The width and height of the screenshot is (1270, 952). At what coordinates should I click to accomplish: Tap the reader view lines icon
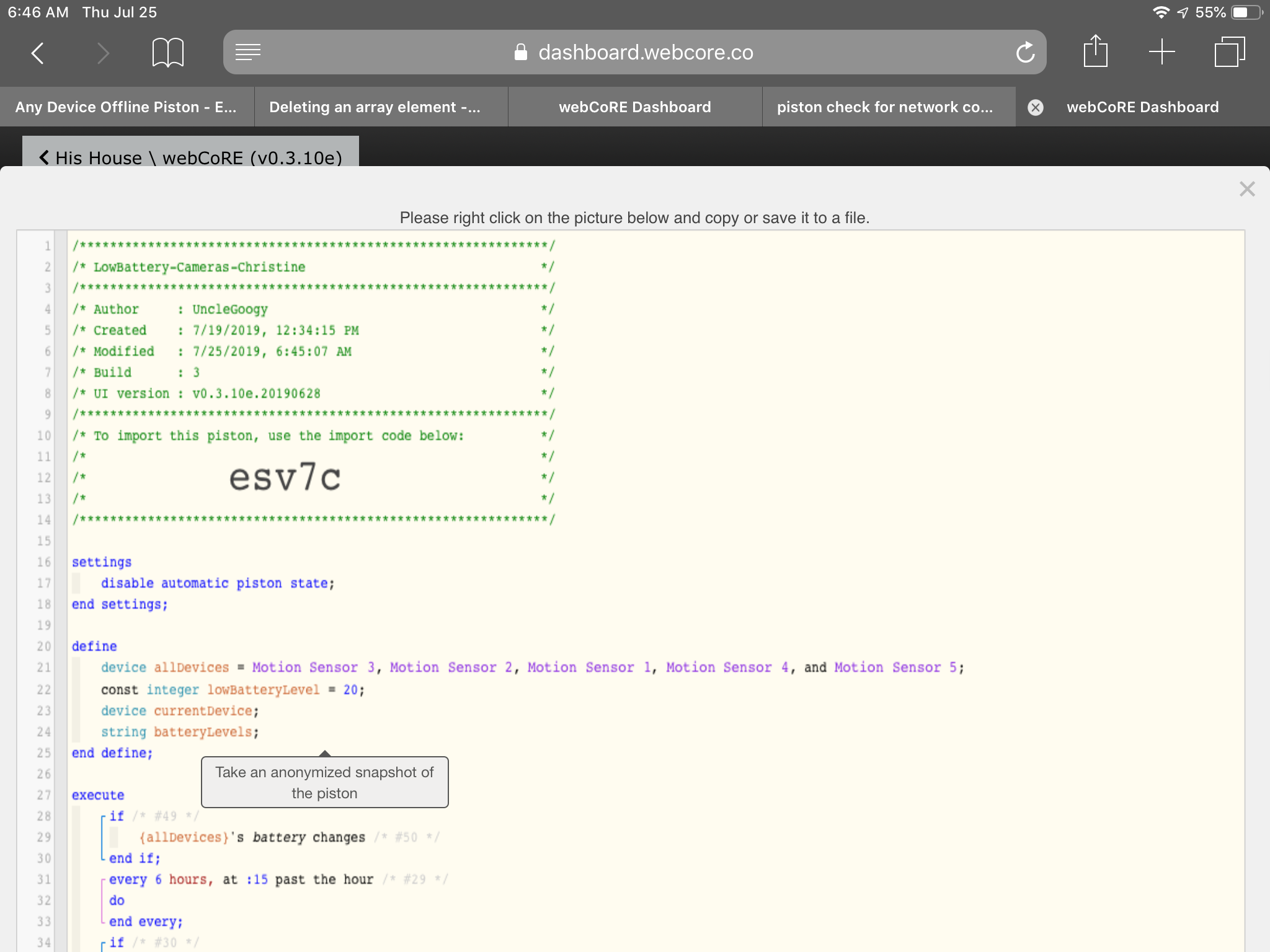(248, 53)
